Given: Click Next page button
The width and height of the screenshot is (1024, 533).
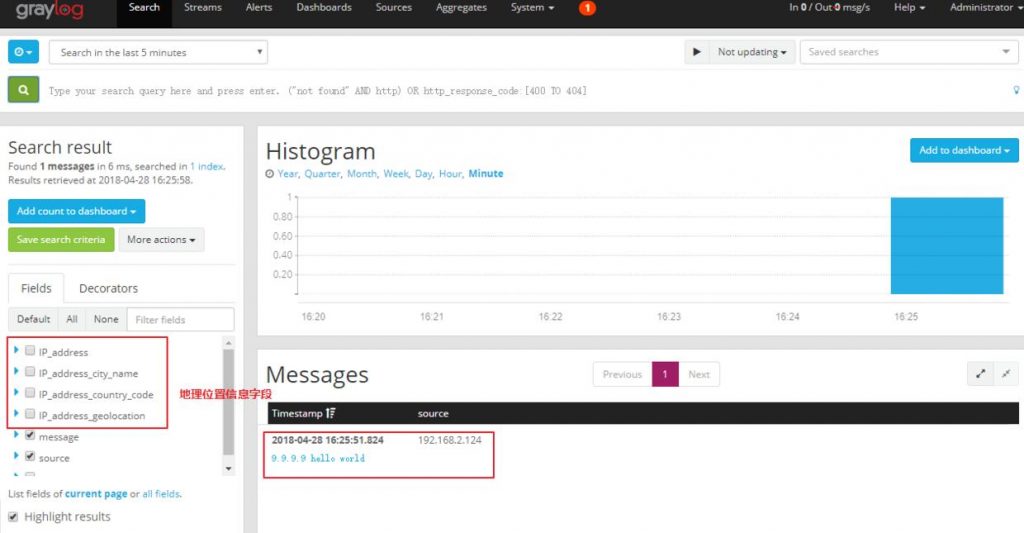Looking at the screenshot, I should pos(699,374).
